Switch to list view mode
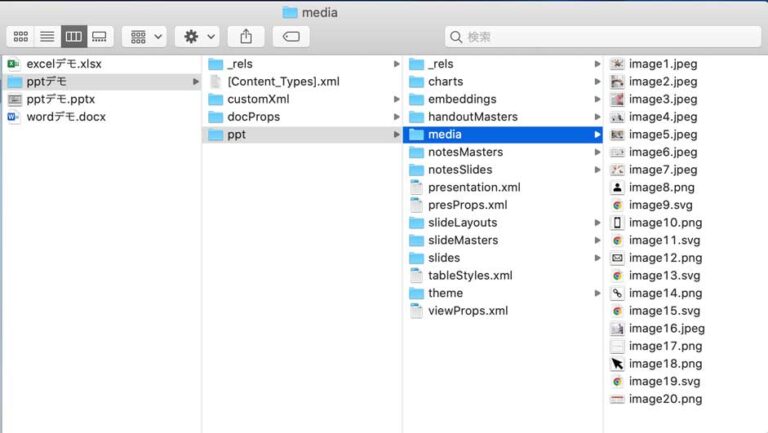 point(46,37)
